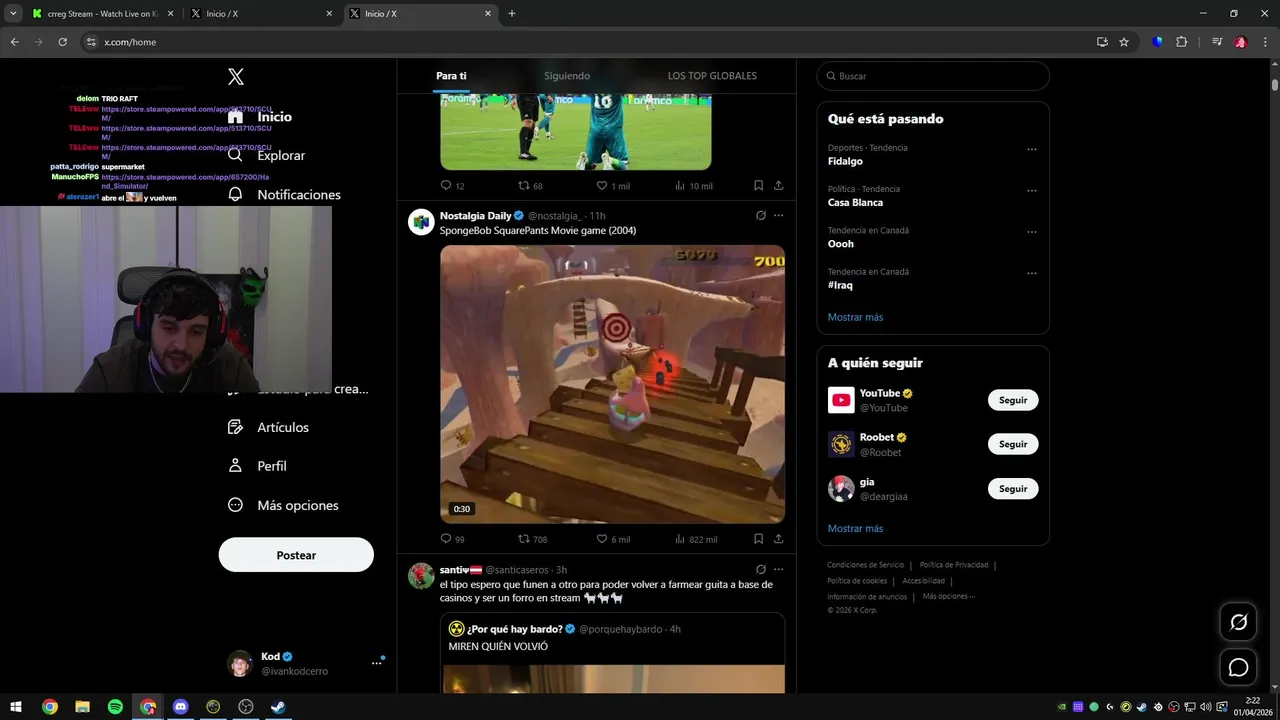This screenshot has height=720, width=1280.
Task: Click Mostrar más under A quién seguir
Action: click(855, 528)
